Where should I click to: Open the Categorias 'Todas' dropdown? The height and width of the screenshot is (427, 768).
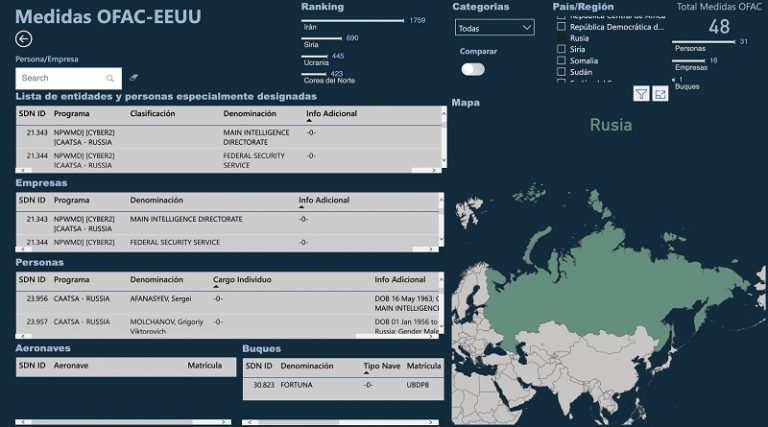(x=495, y=28)
